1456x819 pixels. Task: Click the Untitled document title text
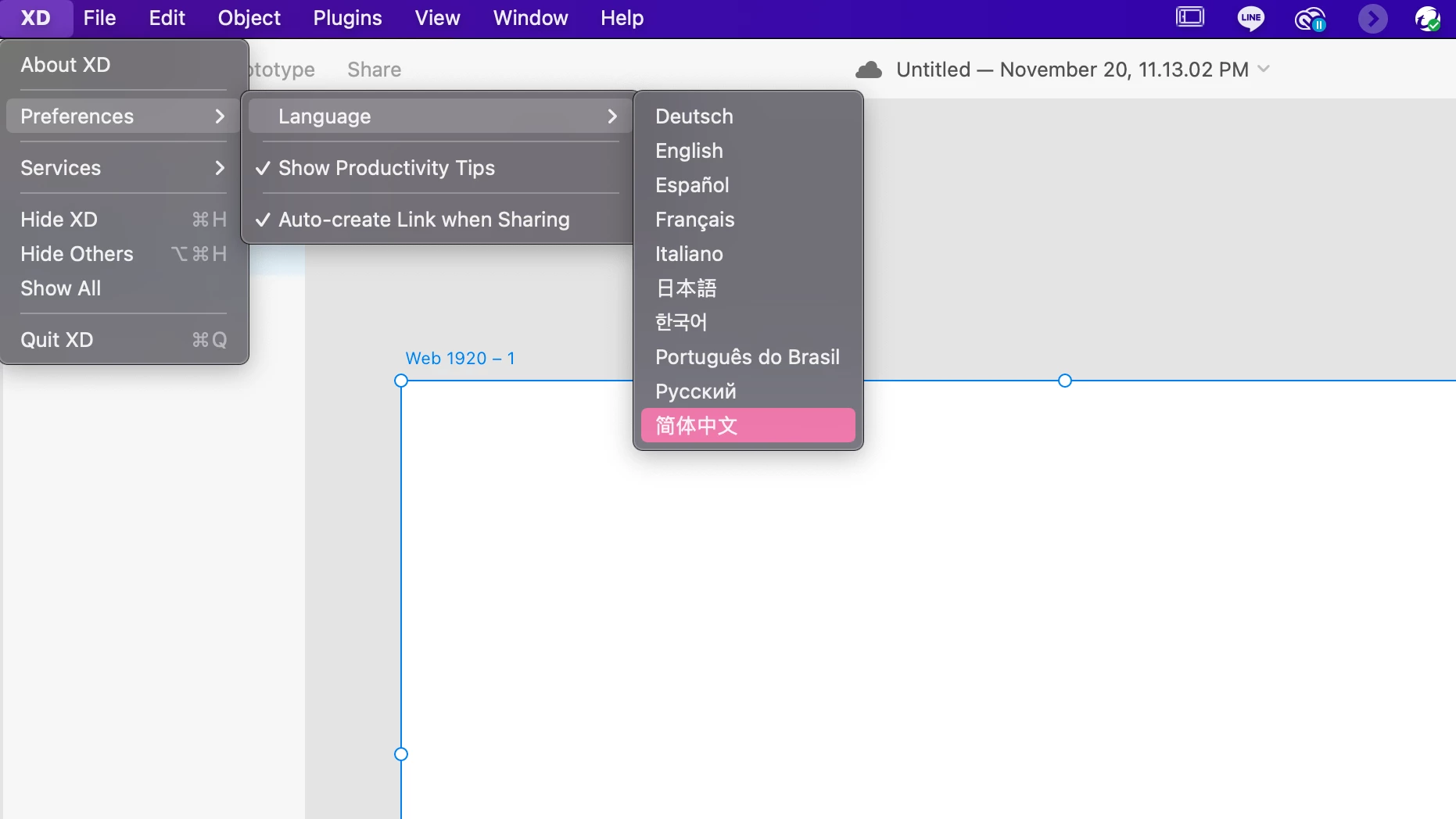coord(1072,70)
